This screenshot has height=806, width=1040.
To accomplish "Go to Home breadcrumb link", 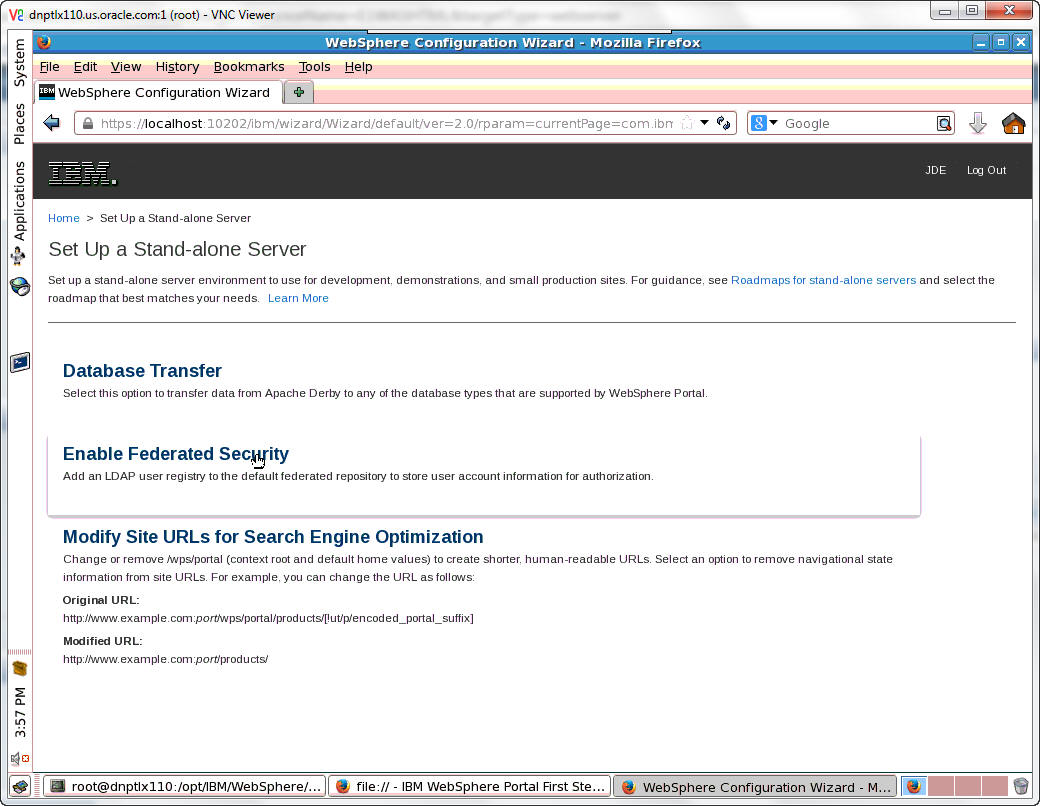I will click(64, 218).
